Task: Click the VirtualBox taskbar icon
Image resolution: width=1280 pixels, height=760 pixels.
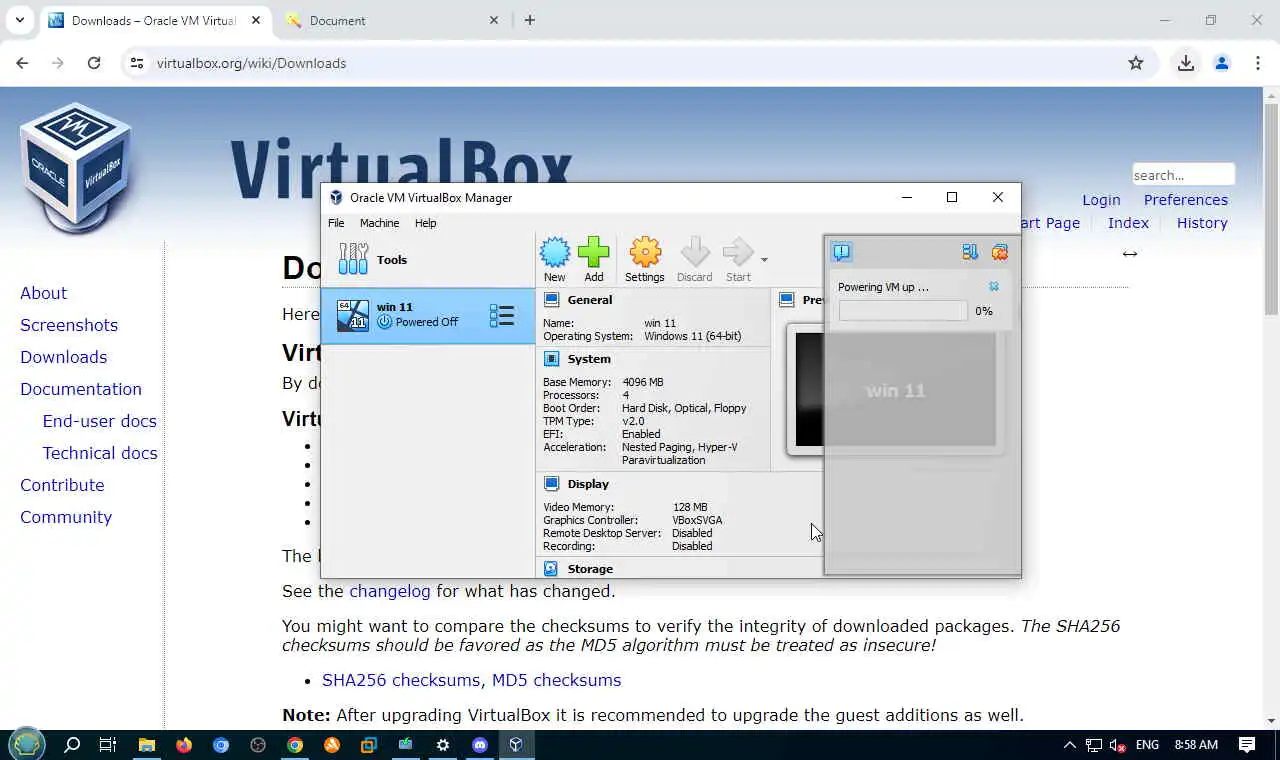Action: [x=516, y=745]
